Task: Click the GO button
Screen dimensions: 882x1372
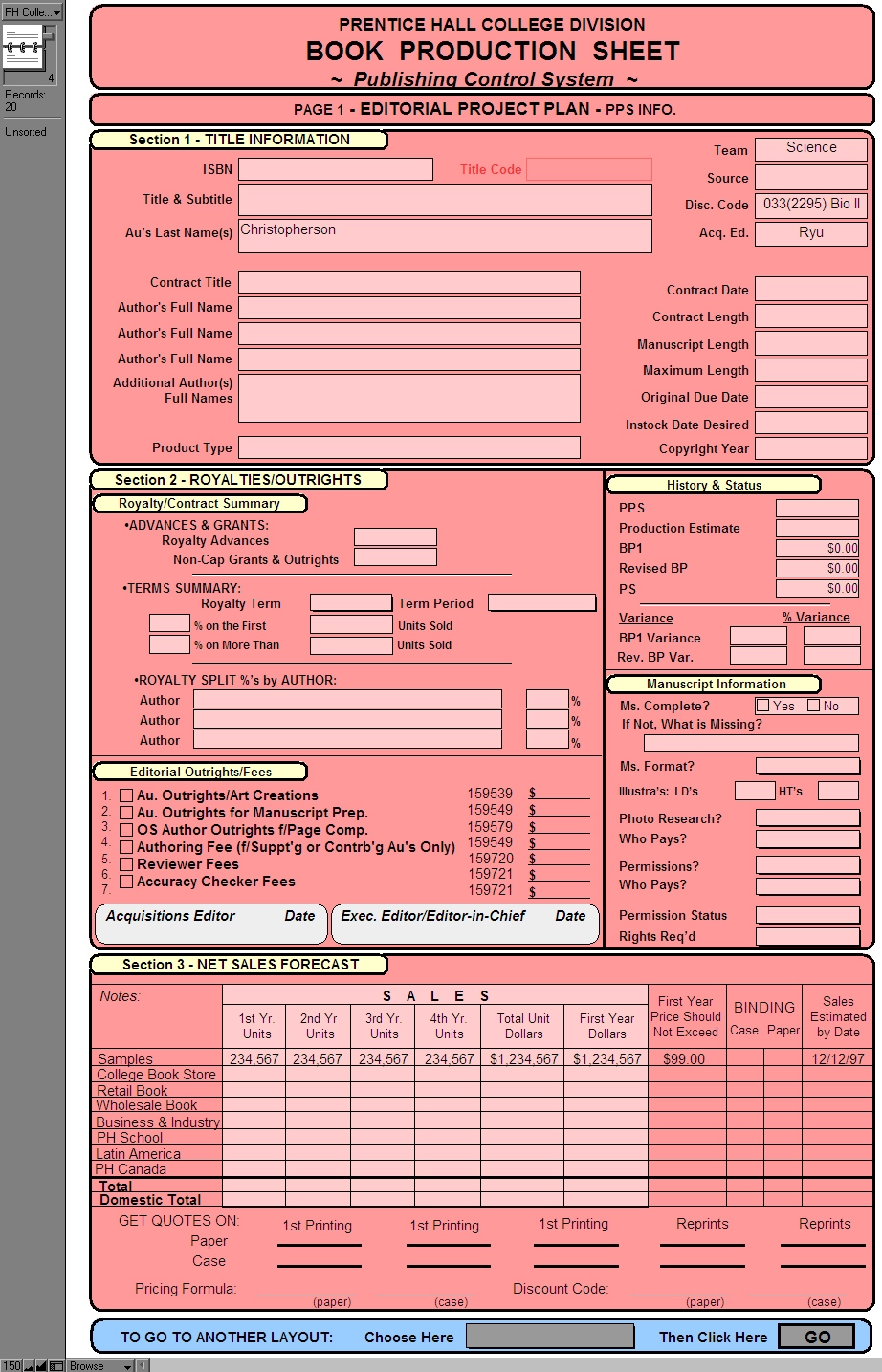Action: (x=816, y=1337)
